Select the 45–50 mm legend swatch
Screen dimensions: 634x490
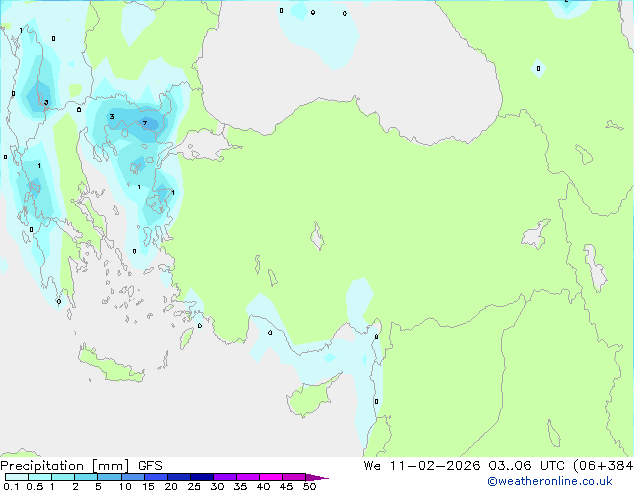294,477
